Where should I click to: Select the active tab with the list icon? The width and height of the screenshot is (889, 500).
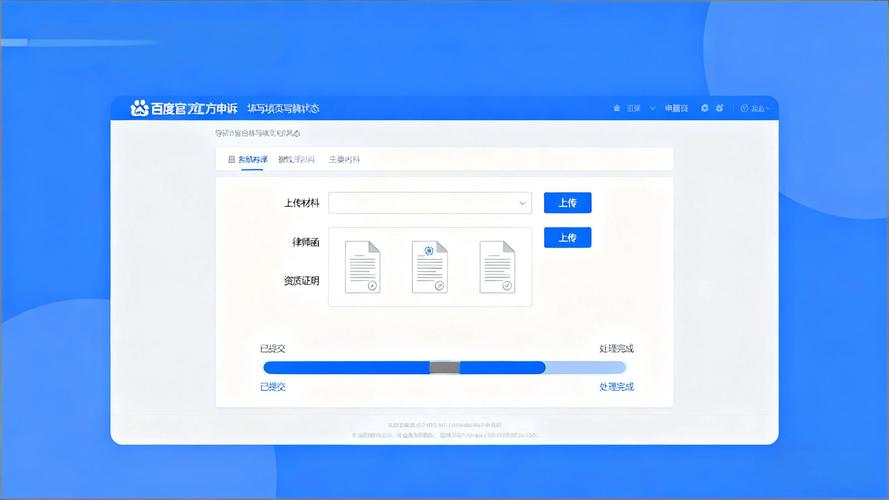point(248,159)
